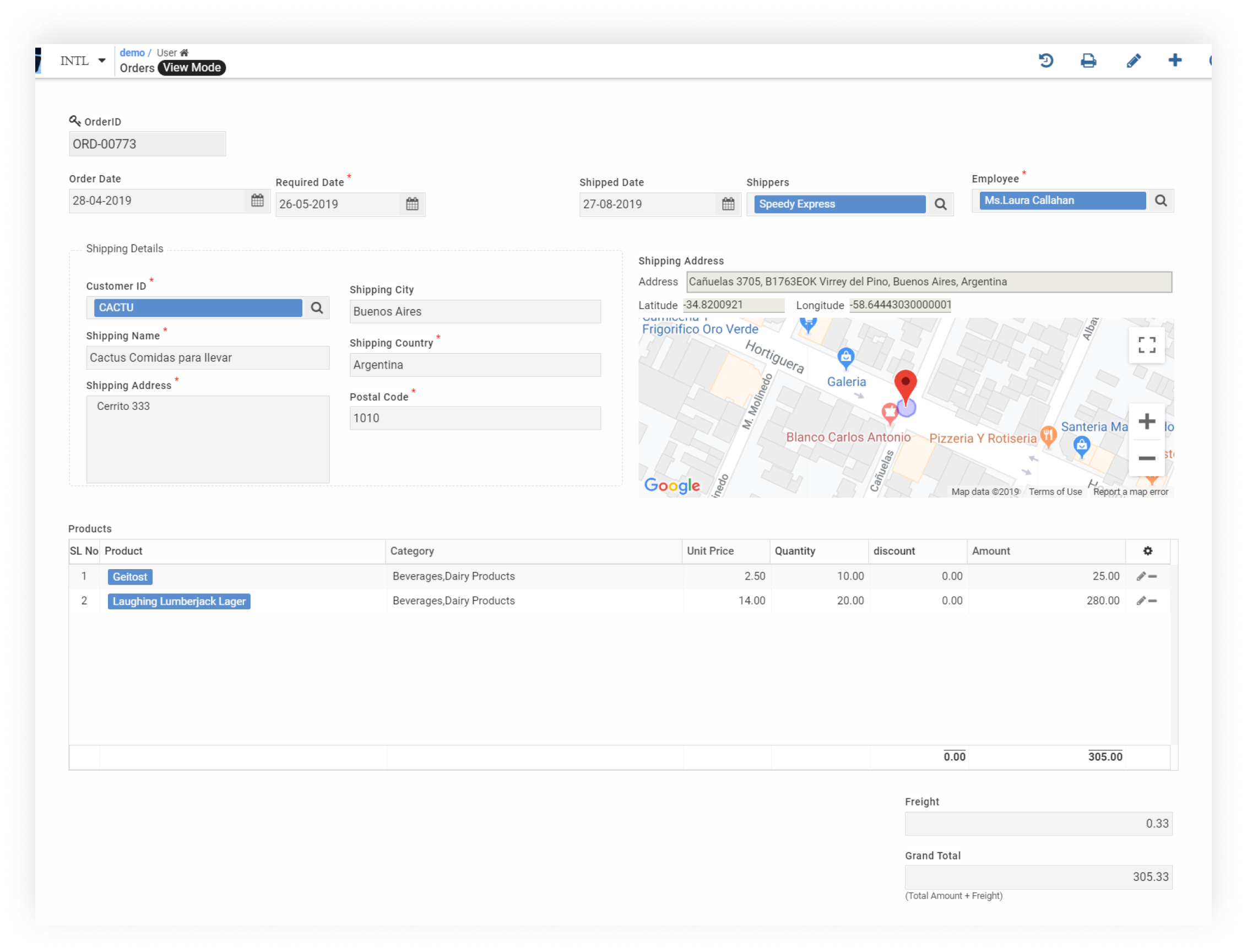Zoom in on the map

[1147, 421]
